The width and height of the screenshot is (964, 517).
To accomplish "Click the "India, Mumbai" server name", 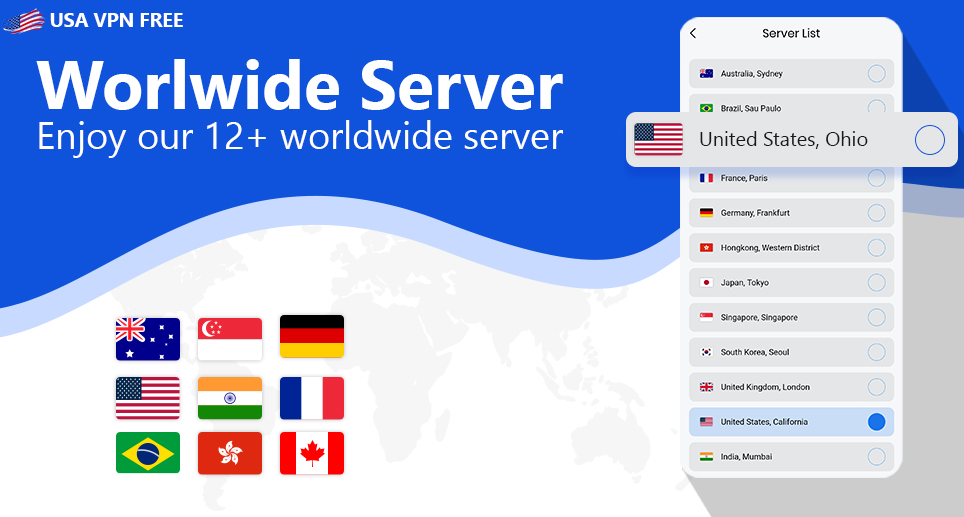I will [746, 457].
